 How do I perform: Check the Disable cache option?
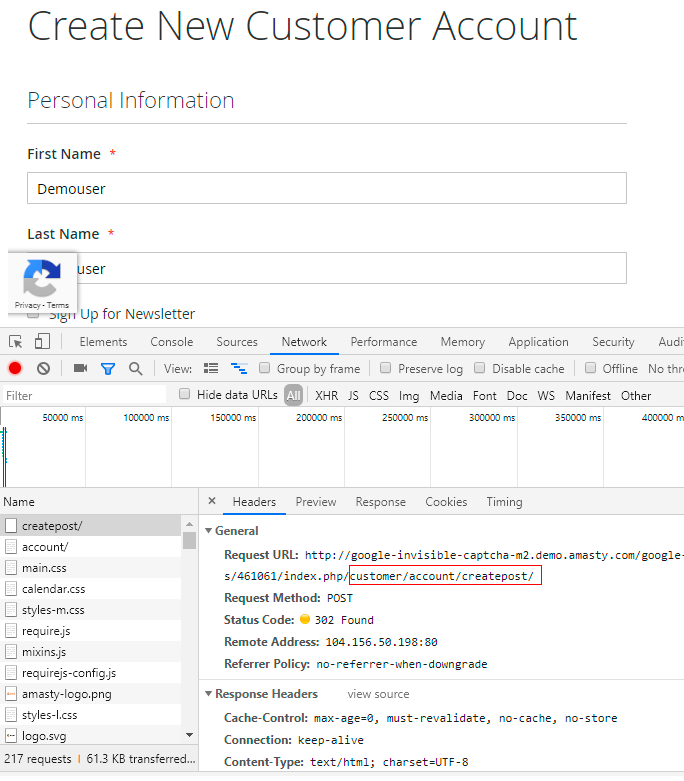480,369
